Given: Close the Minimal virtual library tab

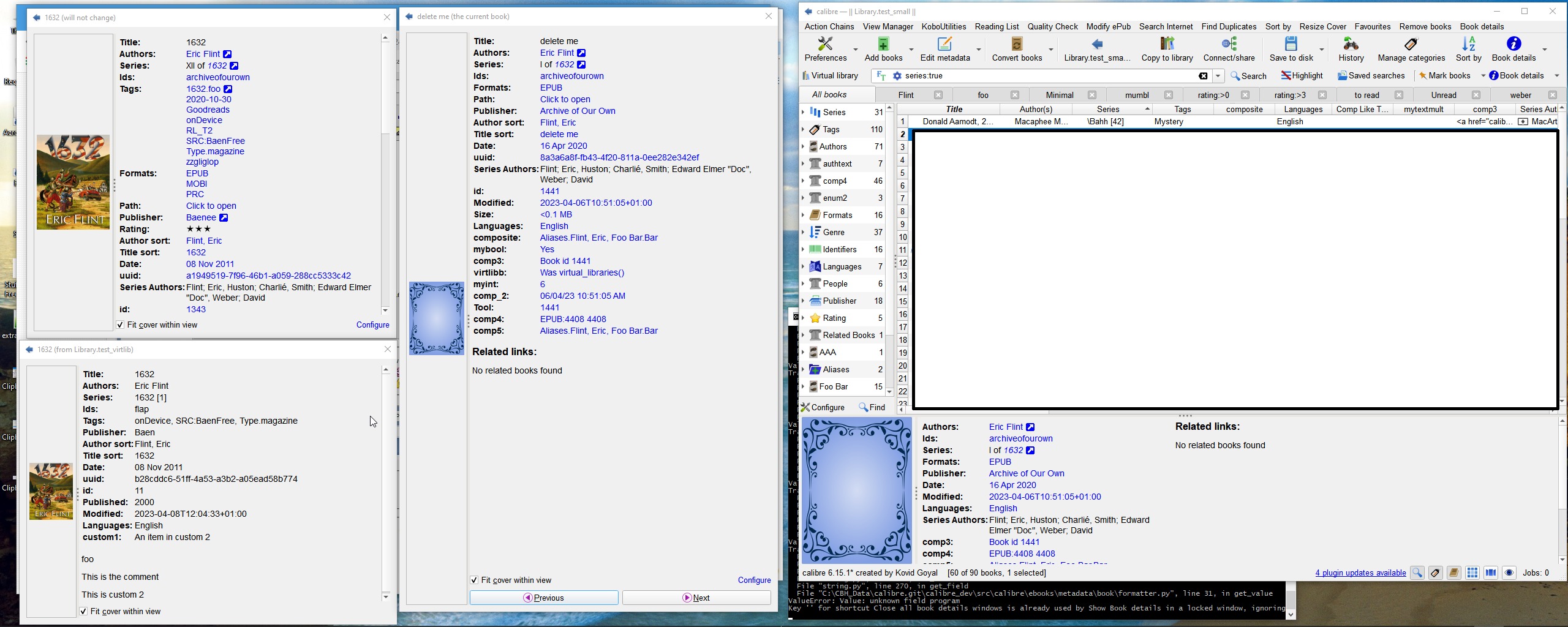Looking at the screenshot, I should click(x=1091, y=95).
